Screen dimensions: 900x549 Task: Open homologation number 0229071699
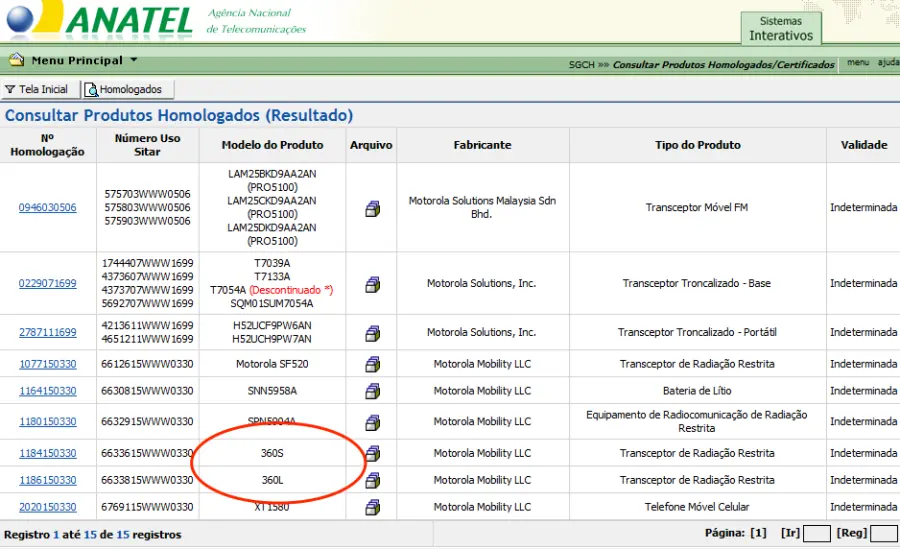coord(47,284)
